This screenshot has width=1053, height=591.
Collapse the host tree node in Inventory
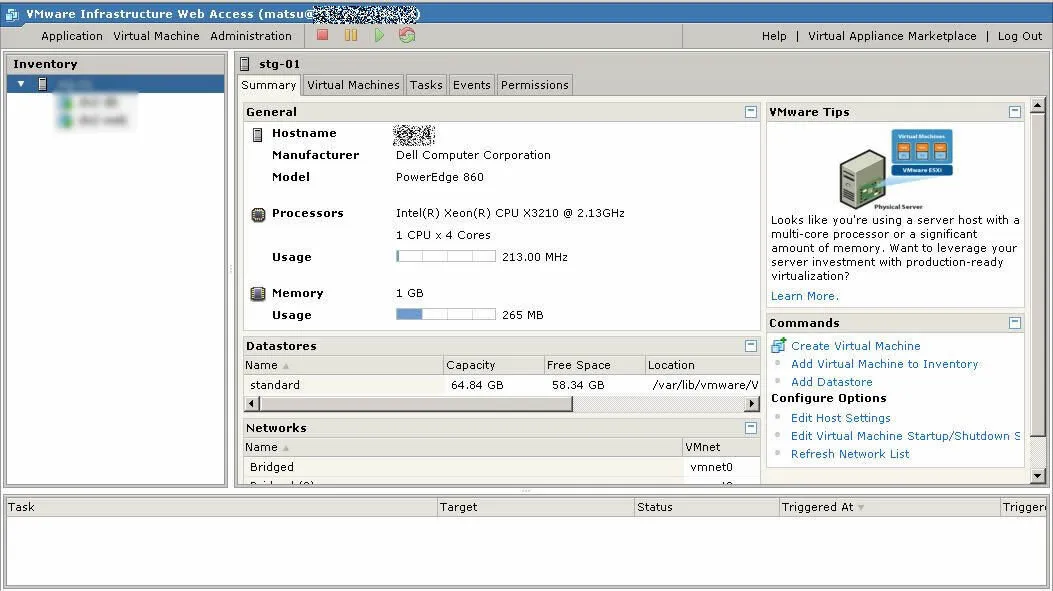pyautogui.click(x=21, y=84)
